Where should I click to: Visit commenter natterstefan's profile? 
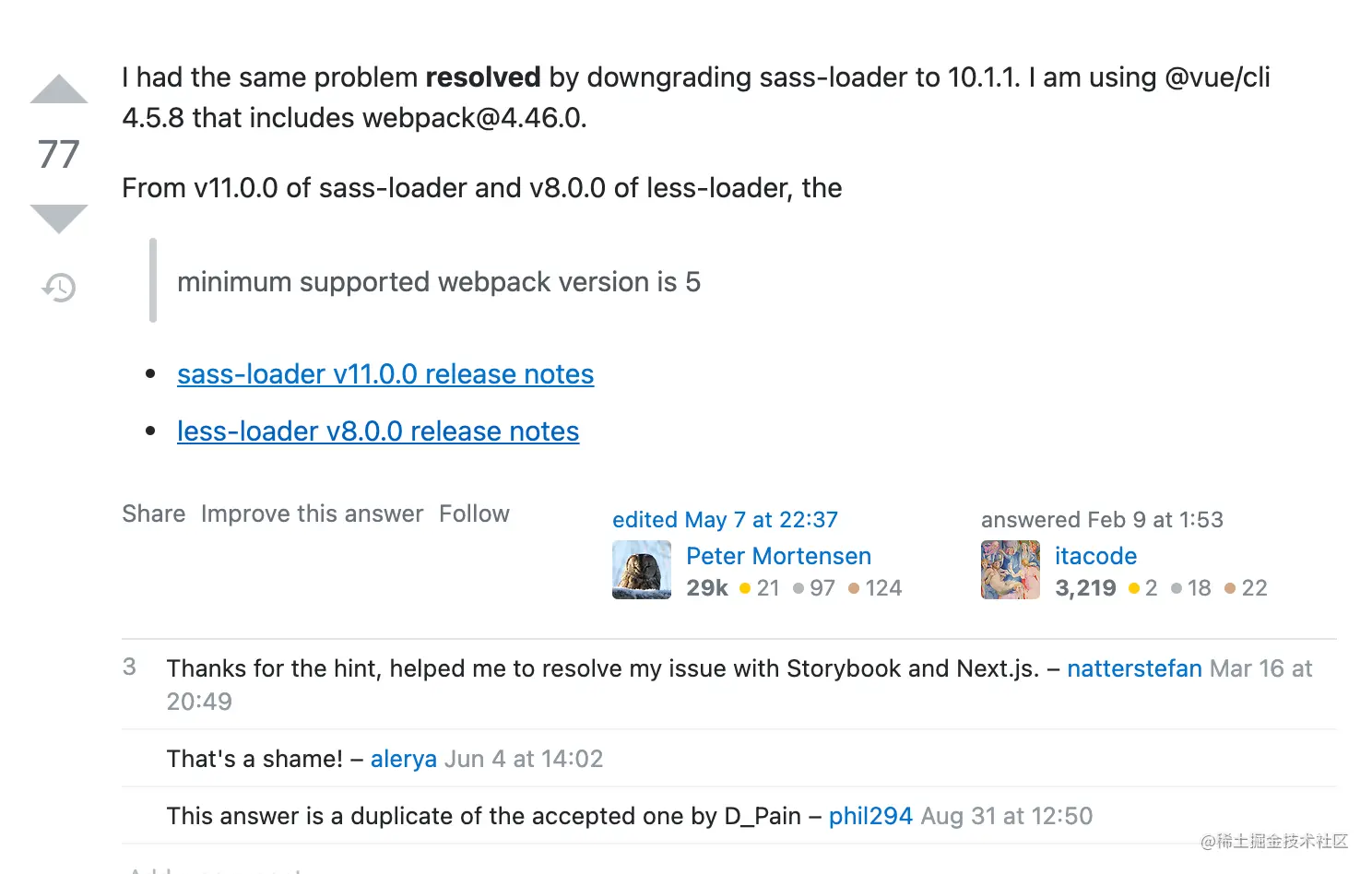(1134, 668)
